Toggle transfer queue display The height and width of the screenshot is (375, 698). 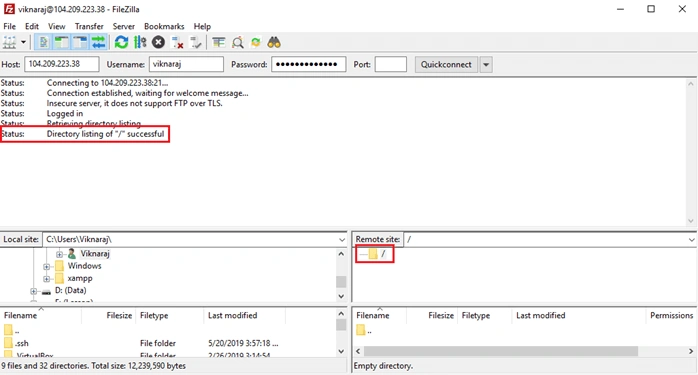point(98,43)
